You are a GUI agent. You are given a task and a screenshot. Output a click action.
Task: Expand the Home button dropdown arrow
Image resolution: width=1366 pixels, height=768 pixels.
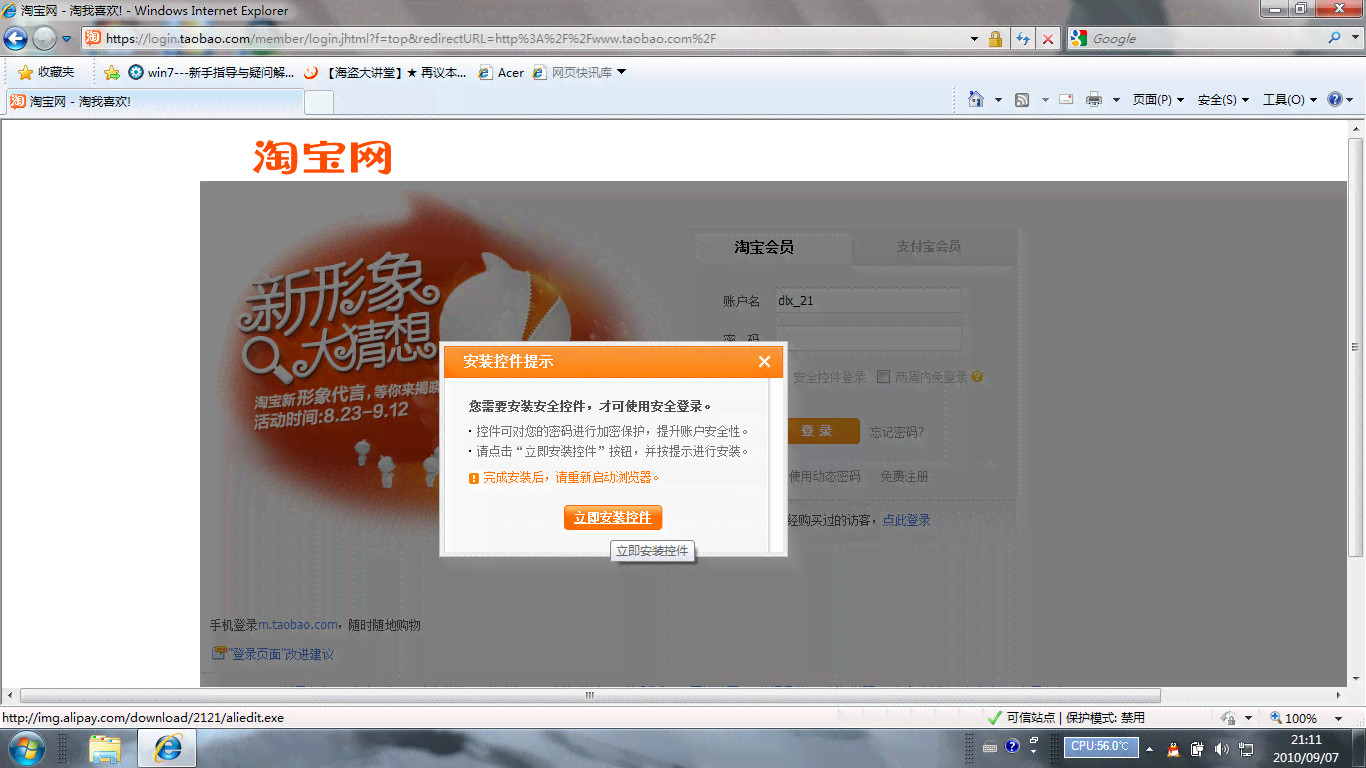click(x=998, y=100)
